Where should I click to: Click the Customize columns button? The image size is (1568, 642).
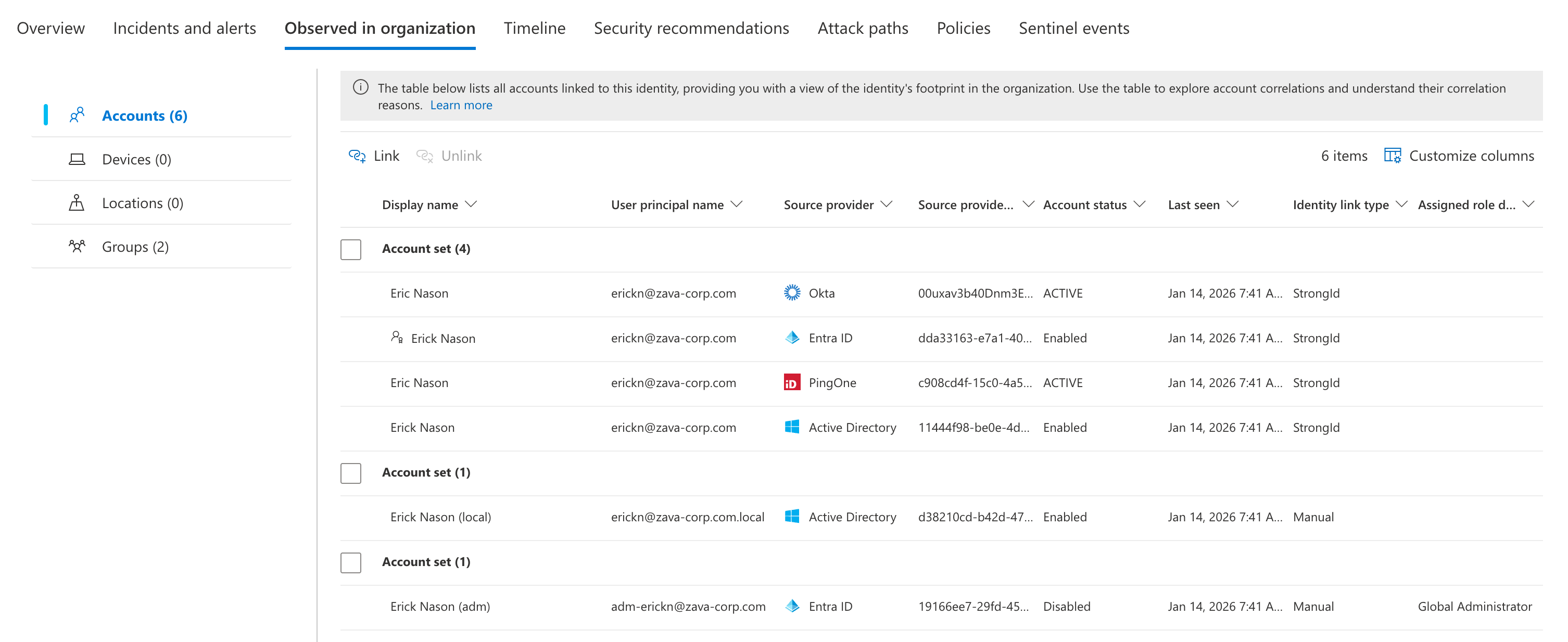coord(1471,156)
